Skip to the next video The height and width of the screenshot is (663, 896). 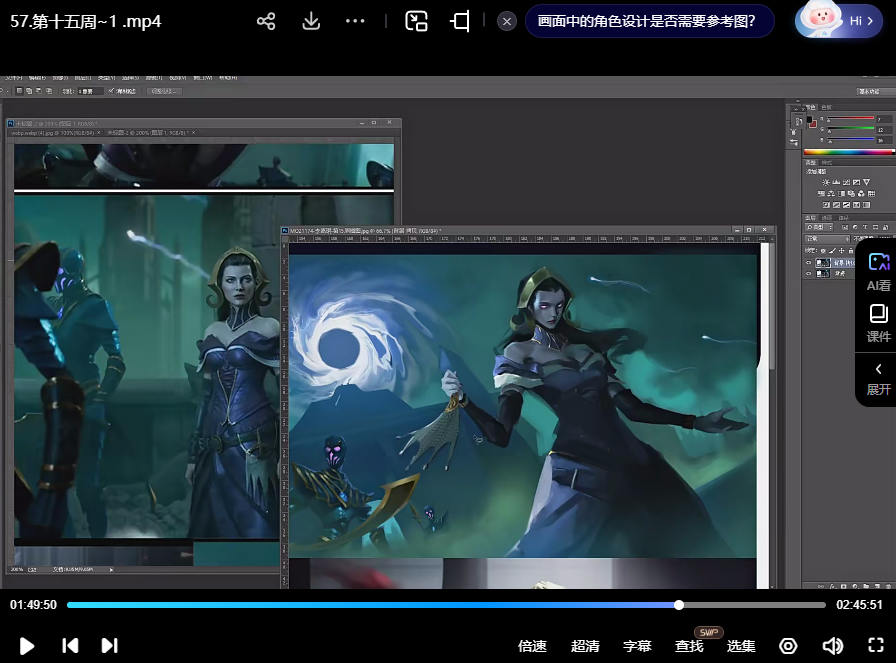coord(110,646)
